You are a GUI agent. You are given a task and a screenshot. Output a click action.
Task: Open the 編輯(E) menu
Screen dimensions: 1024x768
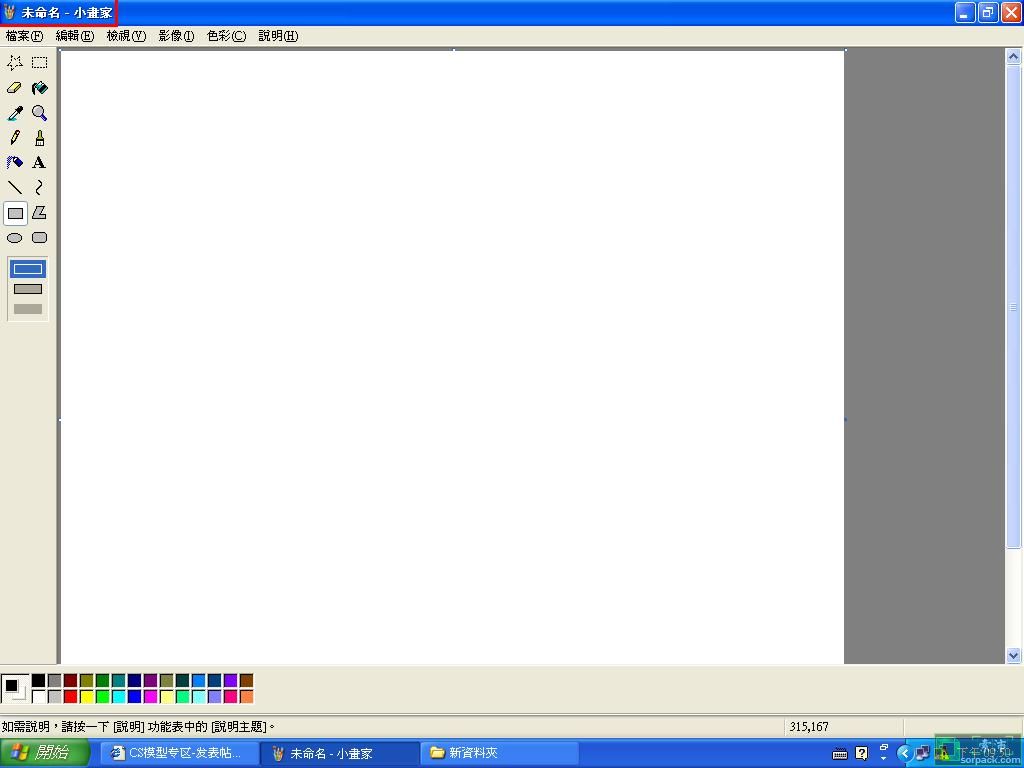74,36
